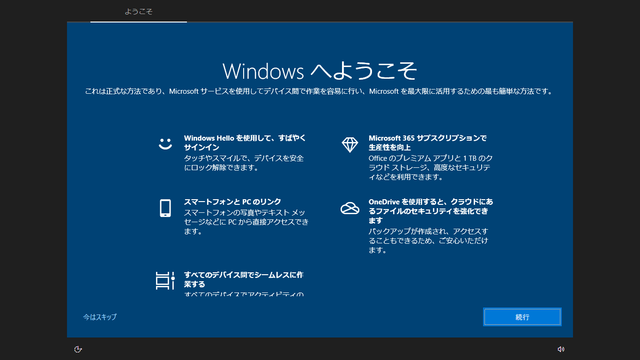Select the ようこそ tab at top
The image size is (640, 360).
(x=138, y=12)
